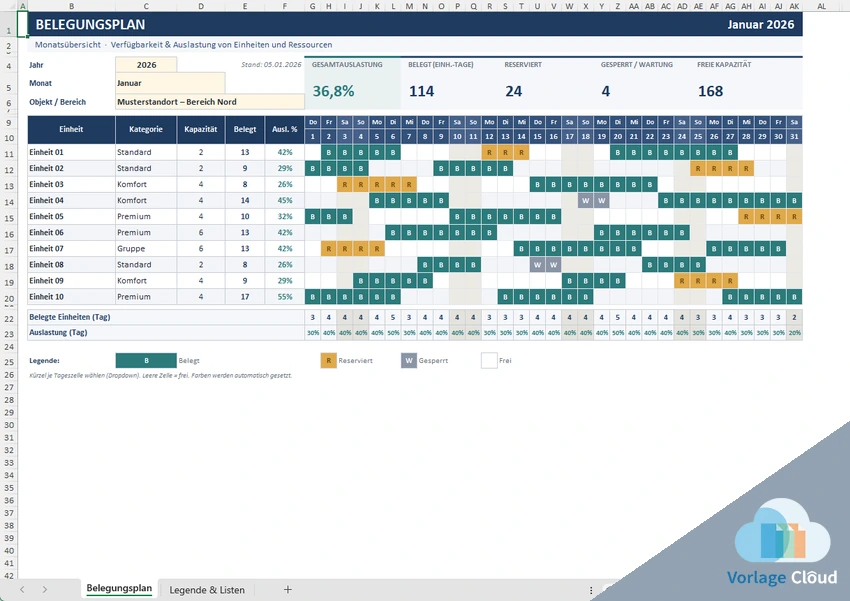
Task: Click the teal Belegt legend swatch
Action: (x=146, y=360)
